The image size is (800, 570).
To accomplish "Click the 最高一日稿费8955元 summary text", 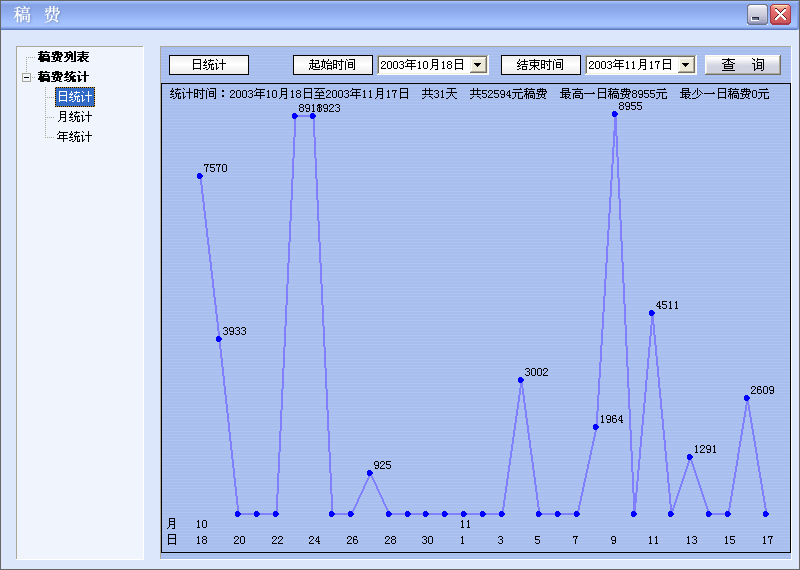I will (613, 94).
